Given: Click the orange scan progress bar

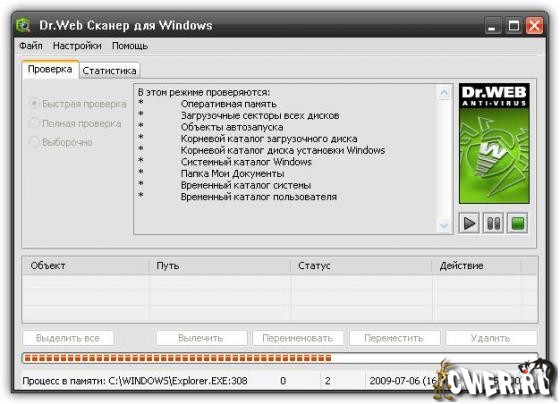Looking at the screenshot, I should [x=280, y=358].
